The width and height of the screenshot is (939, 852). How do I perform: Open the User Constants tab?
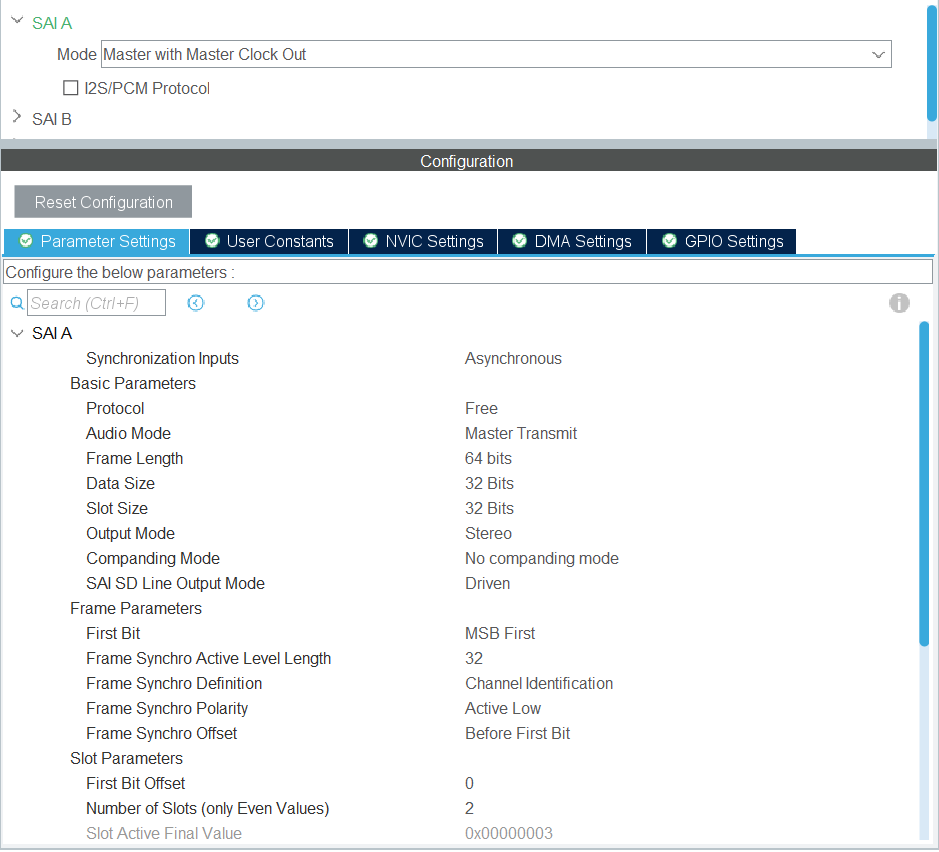coord(269,241)
